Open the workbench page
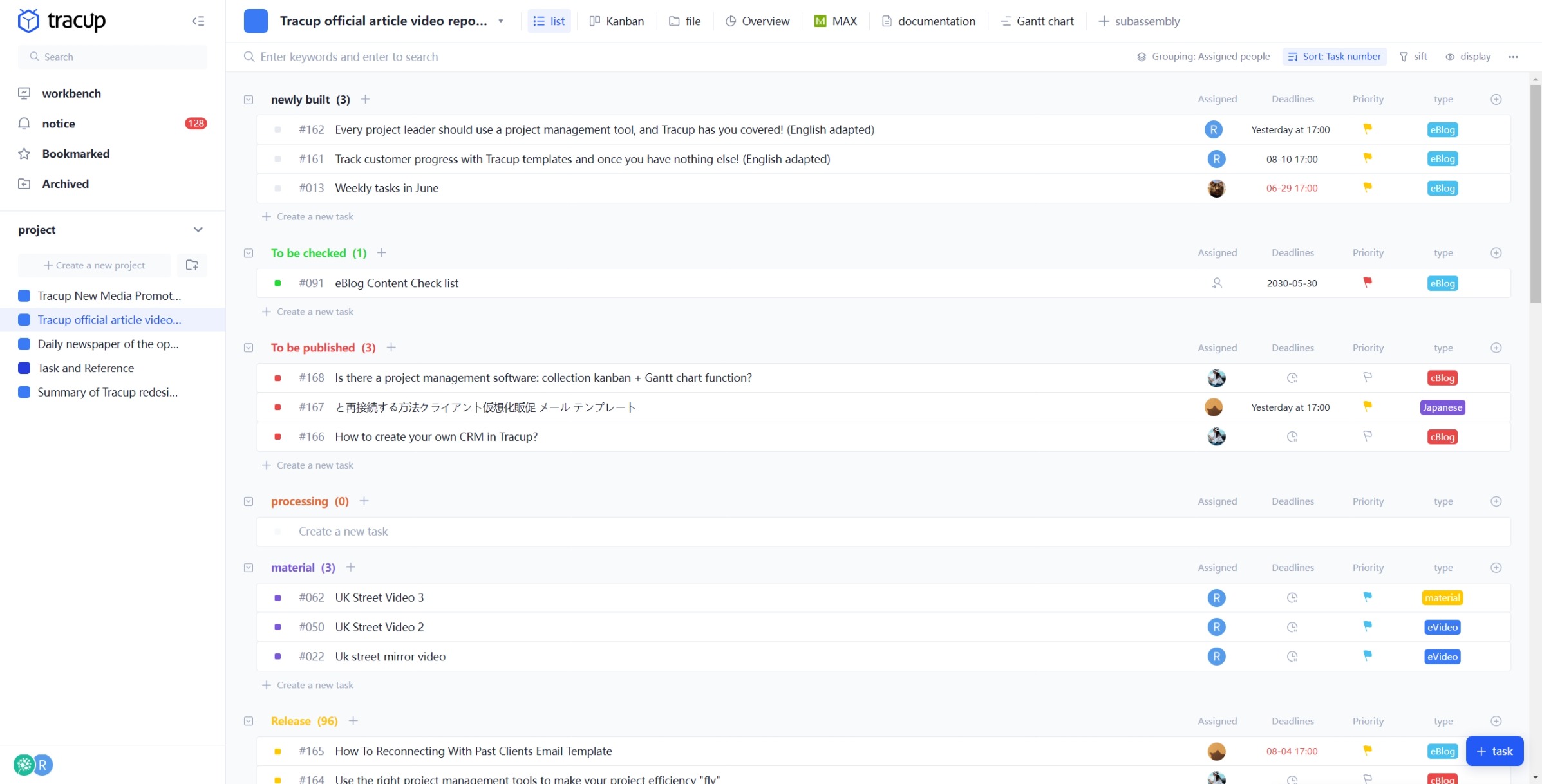The image size is (1542, 784). click(x=71, y=93)
